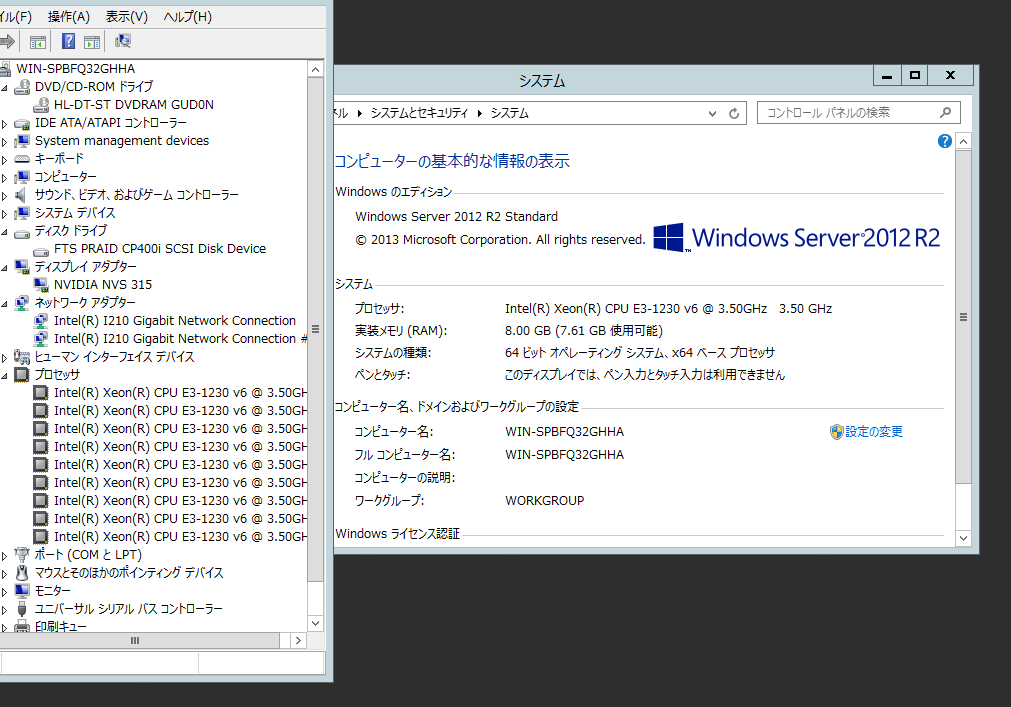Click the blue help icon in システム window
Viewport: 1011px width, 707px height.
[x=944, y=141]
